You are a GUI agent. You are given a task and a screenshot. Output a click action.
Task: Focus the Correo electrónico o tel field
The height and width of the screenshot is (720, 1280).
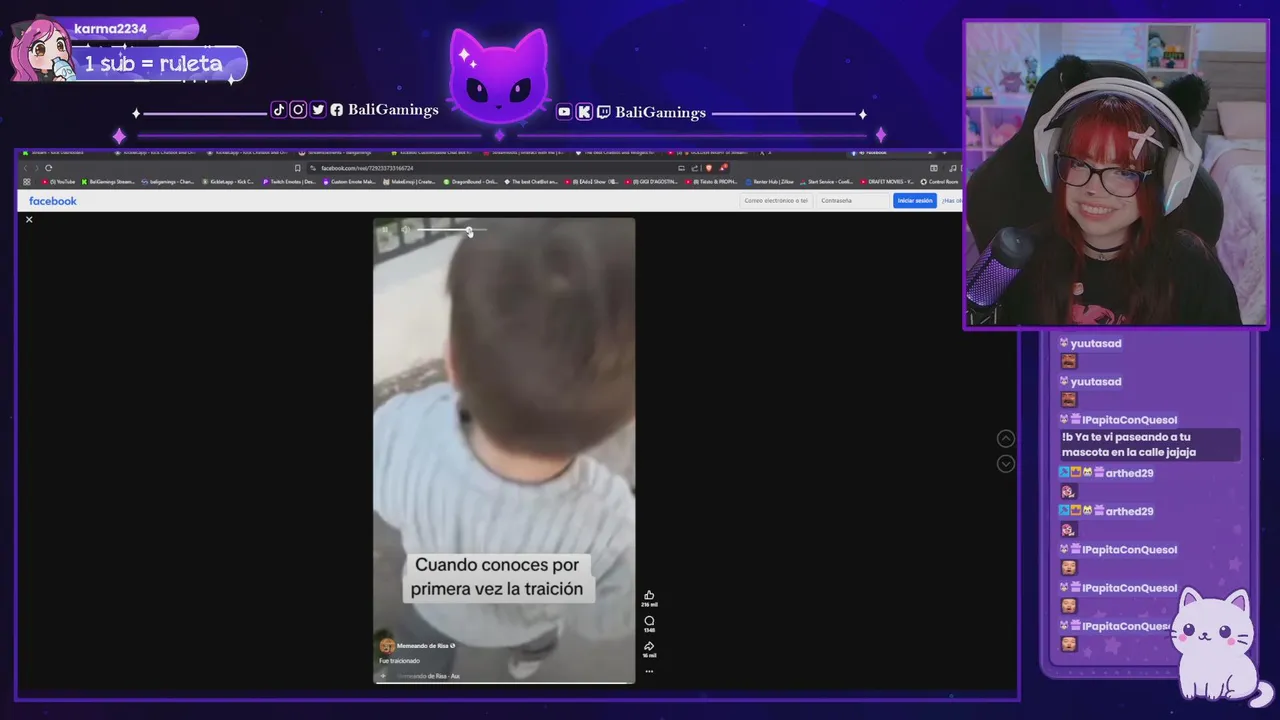tap(775, 201)
